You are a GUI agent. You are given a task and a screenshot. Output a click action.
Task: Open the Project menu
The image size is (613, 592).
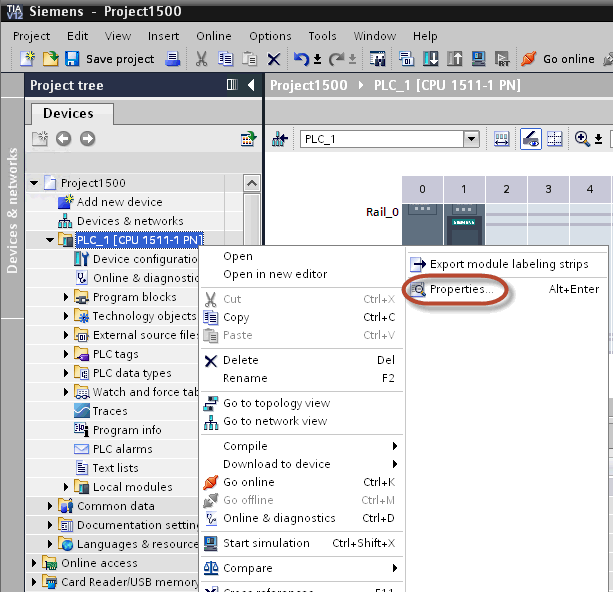31,36
